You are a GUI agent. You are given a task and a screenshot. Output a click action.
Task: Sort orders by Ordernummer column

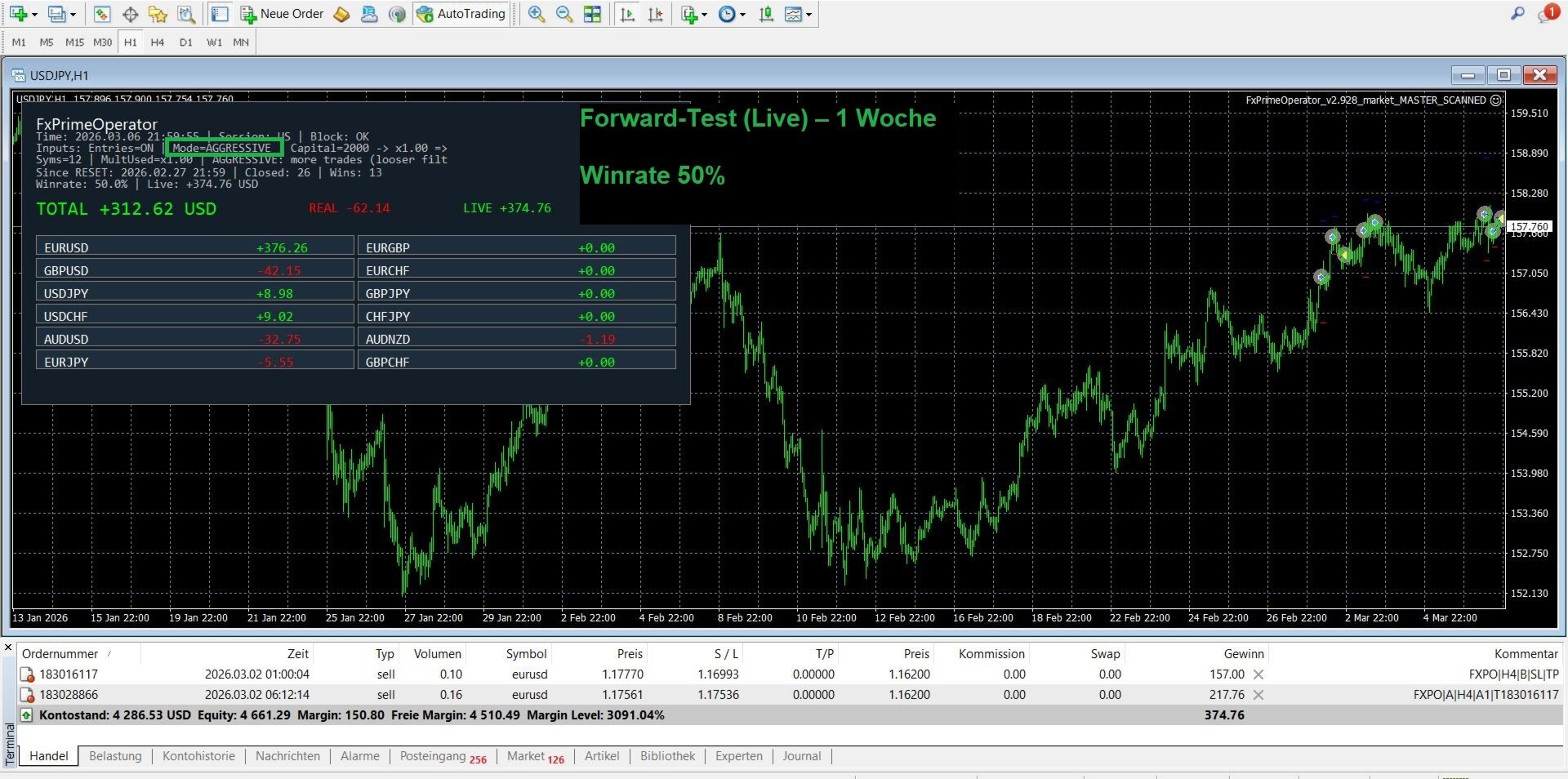[x=79, y=654]
